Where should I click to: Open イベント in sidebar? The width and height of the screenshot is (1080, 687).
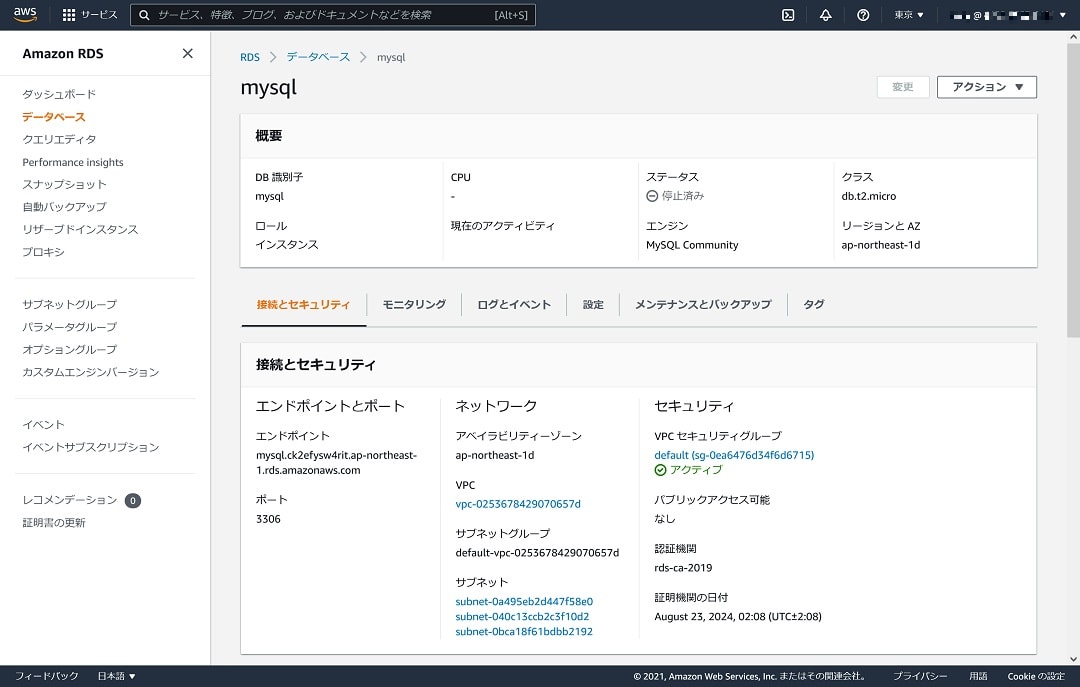43,424
